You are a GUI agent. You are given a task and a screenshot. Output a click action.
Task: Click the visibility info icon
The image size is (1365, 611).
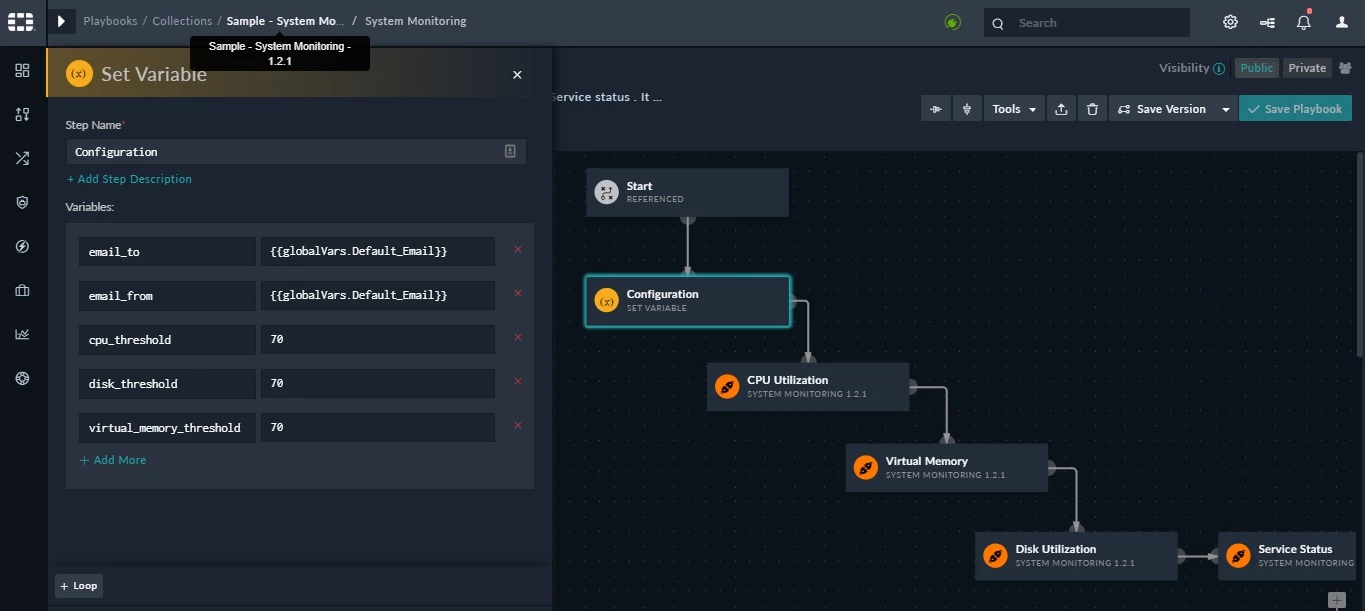(x=1219, y=69)
